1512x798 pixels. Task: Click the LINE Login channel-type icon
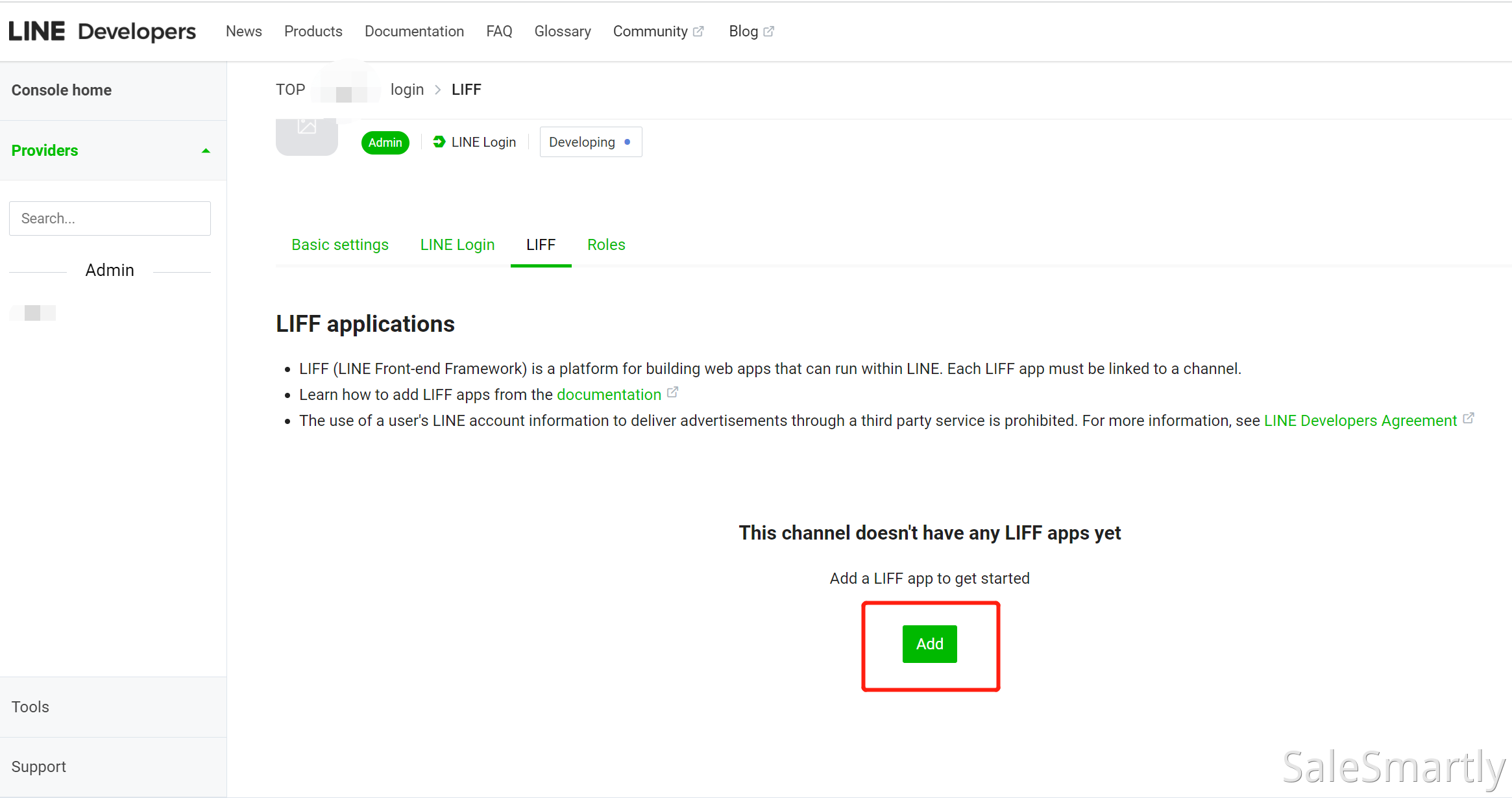pyautogui.click(x=439, y=142)
